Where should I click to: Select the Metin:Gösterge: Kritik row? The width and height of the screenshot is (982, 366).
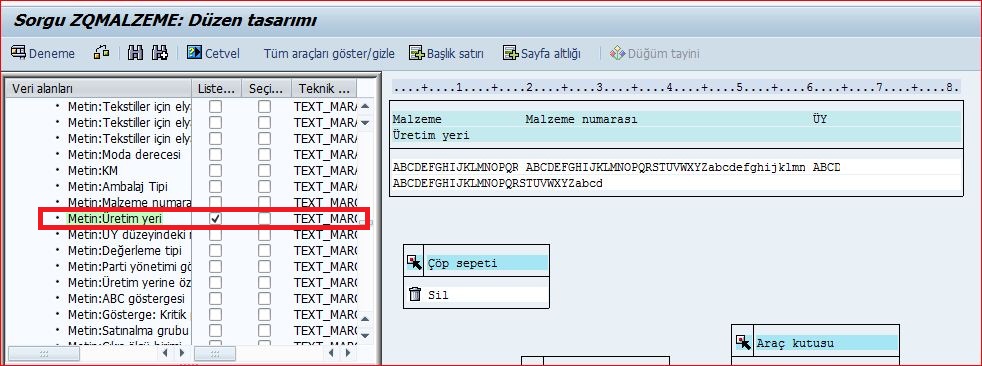point(127,314)
